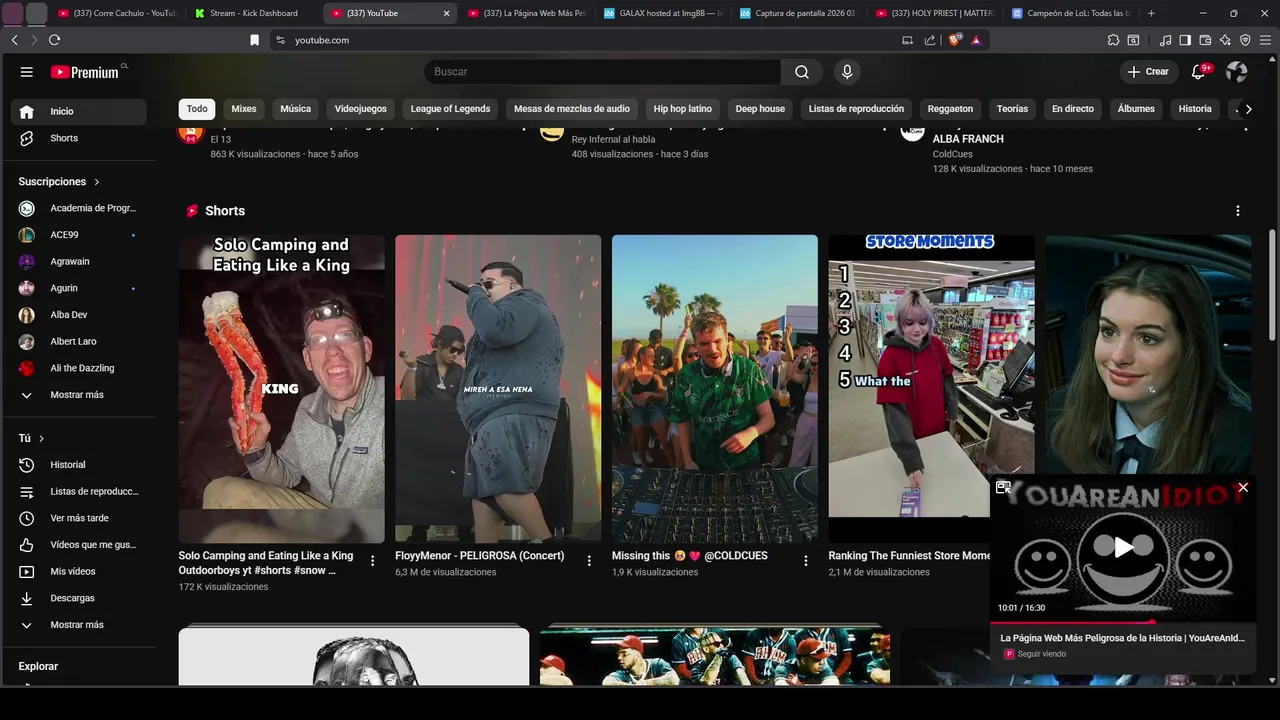Open Academia de Progr... subscription channel
Viewport: 1280px width, 720px height.
pos(78,208)
